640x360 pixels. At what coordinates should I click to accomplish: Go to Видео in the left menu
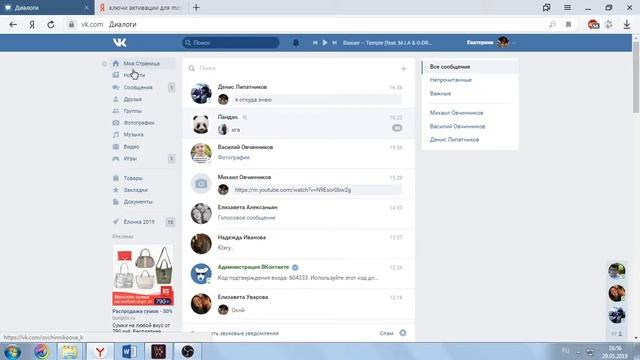pos(131,147)
